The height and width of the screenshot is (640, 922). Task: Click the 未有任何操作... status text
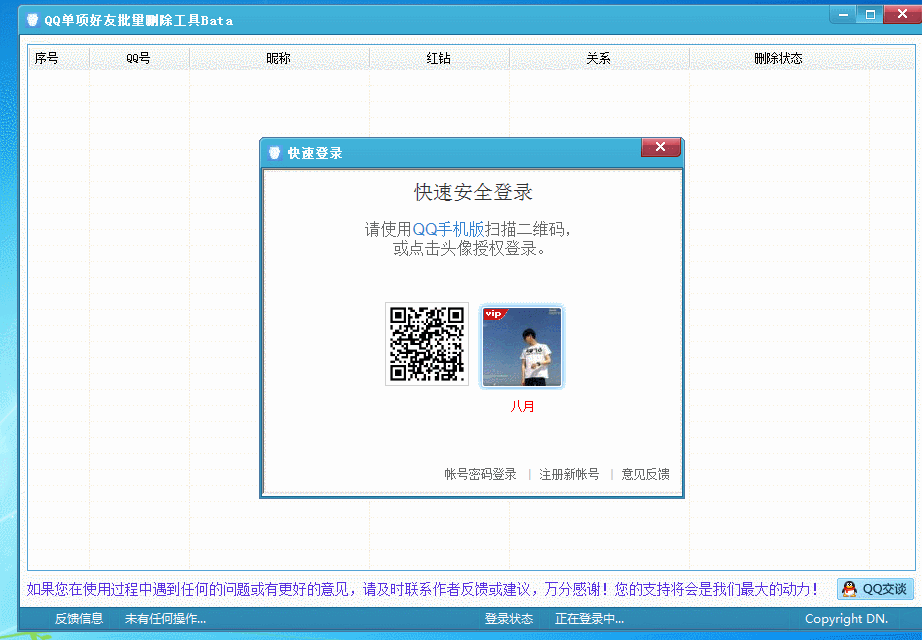[165, 619]
